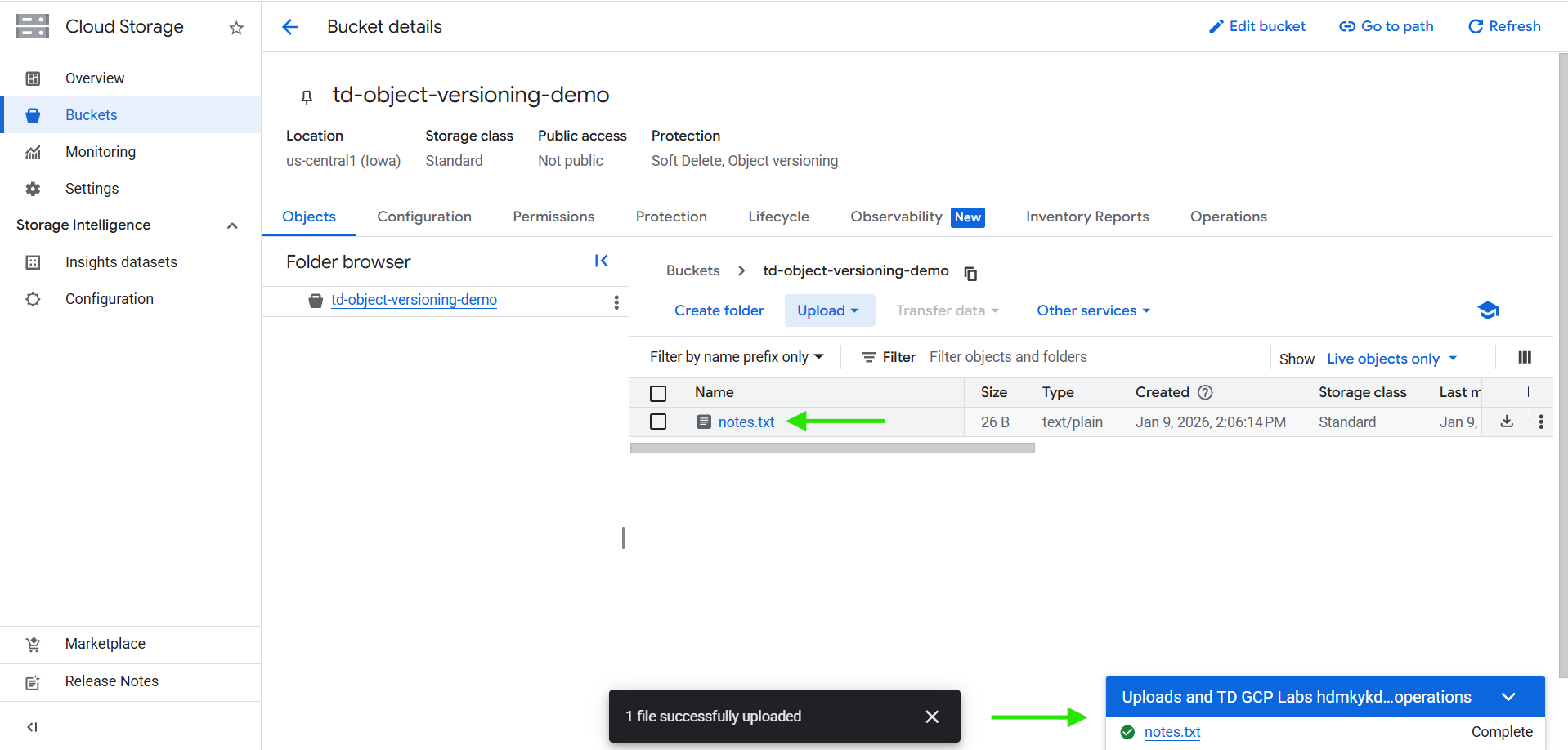Open the notes.txt object link

[x=746, y=422]
